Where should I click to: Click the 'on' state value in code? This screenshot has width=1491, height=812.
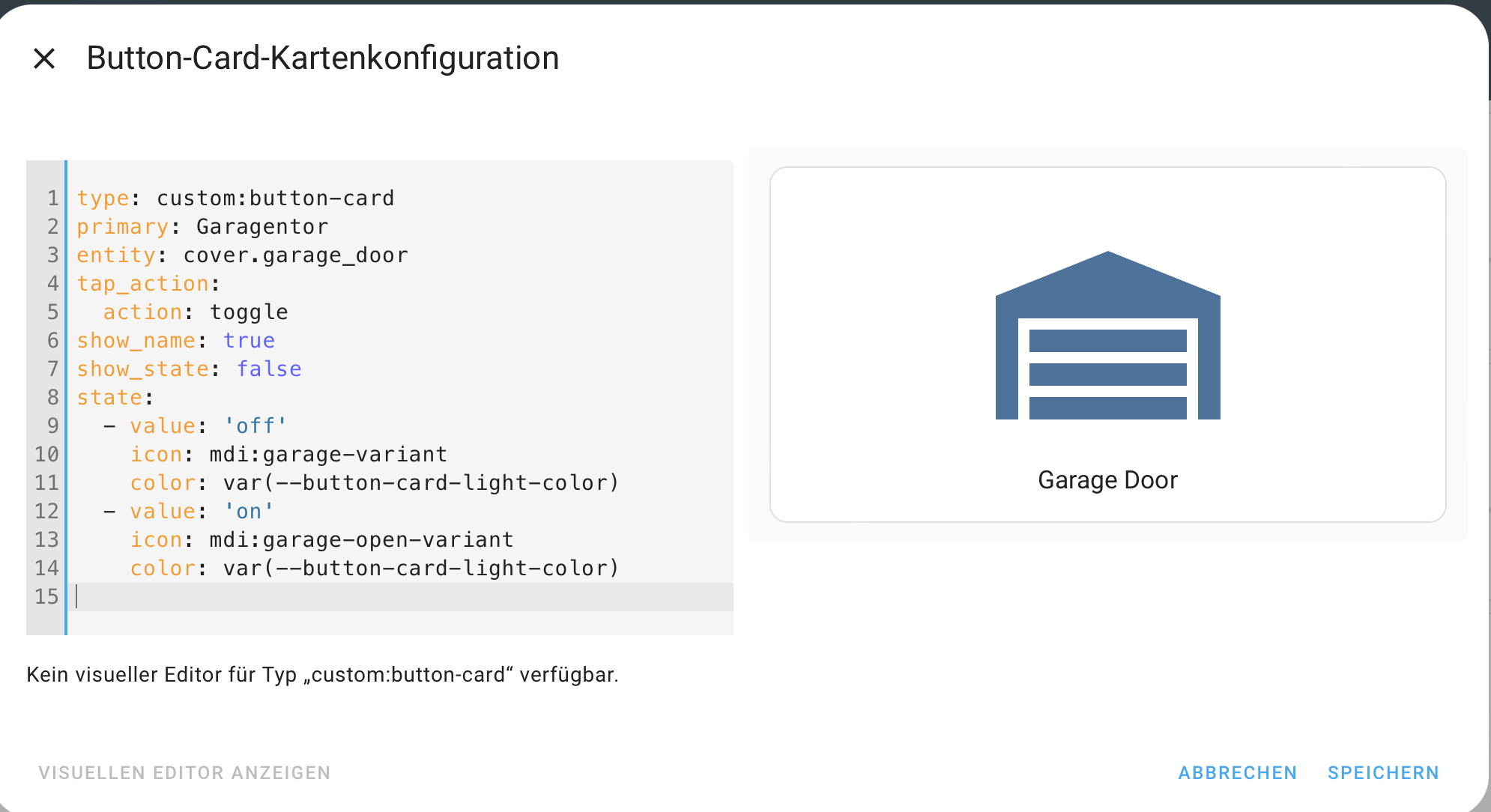249,512
